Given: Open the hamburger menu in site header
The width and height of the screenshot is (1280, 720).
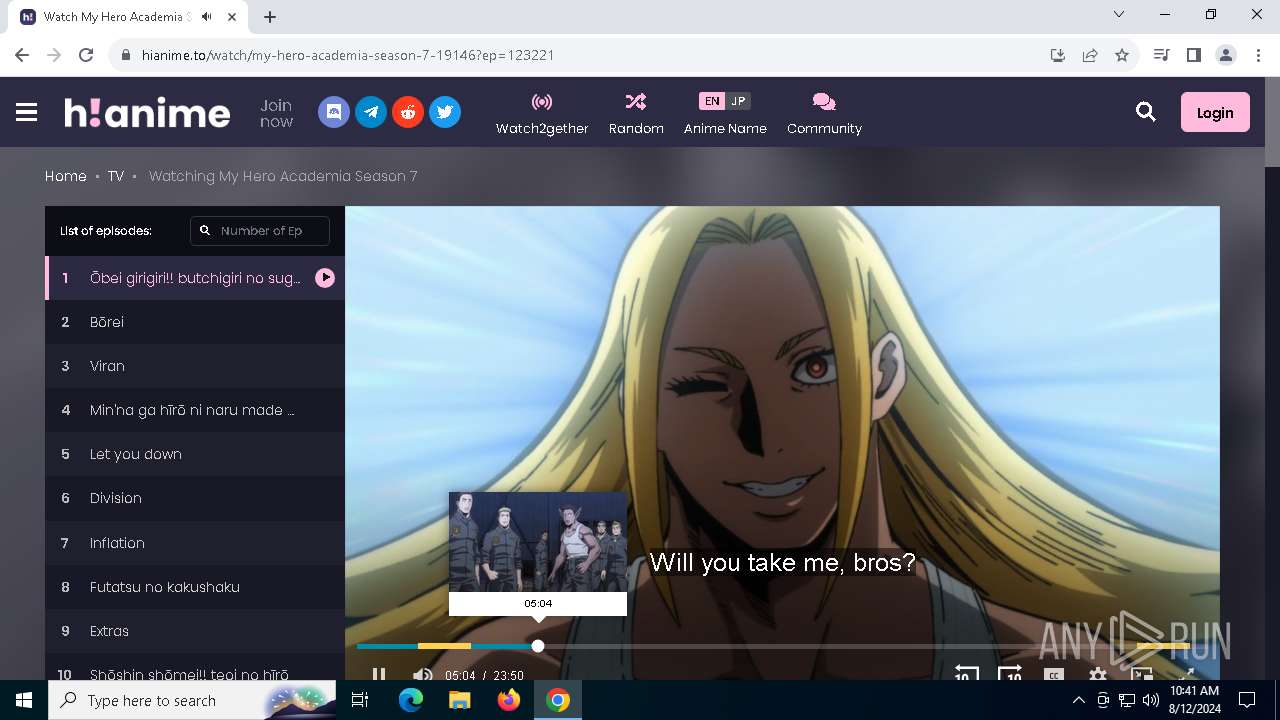Looking at the screenshot, I should [27, 112].
